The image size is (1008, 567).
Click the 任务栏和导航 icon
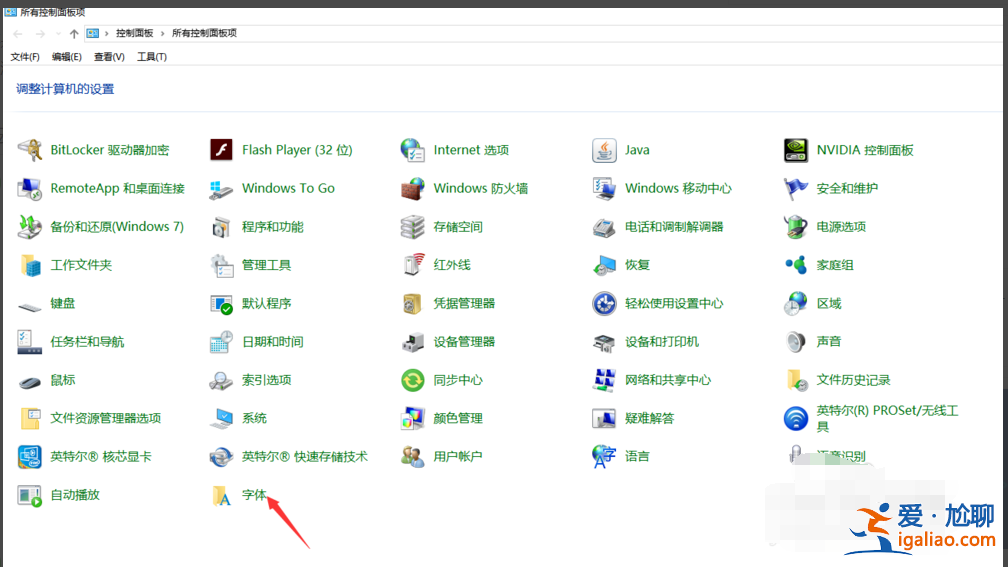point(30,341)
